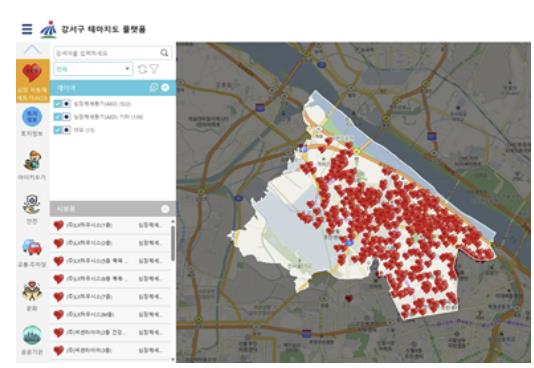Click the chat bubble icon in layer header
The image size is (534, 368).
click(x=154, y=87)
